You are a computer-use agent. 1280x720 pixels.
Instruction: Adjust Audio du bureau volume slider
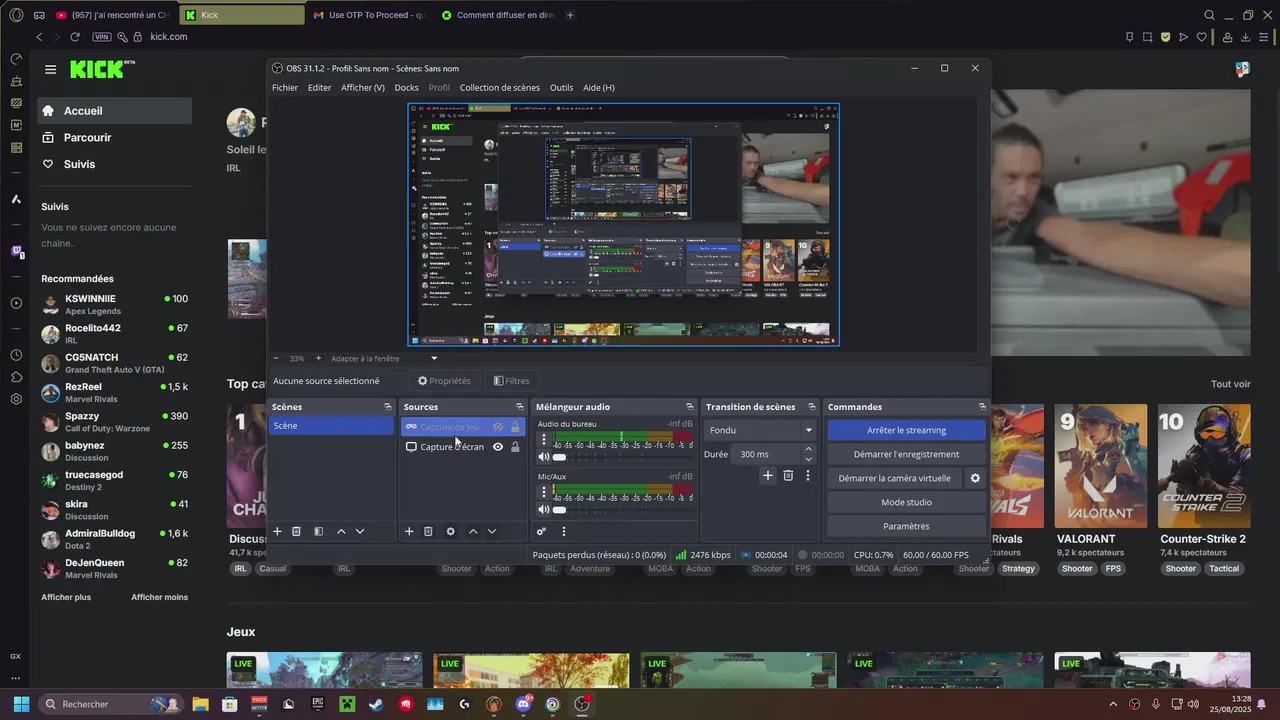(x=559, y=457)
